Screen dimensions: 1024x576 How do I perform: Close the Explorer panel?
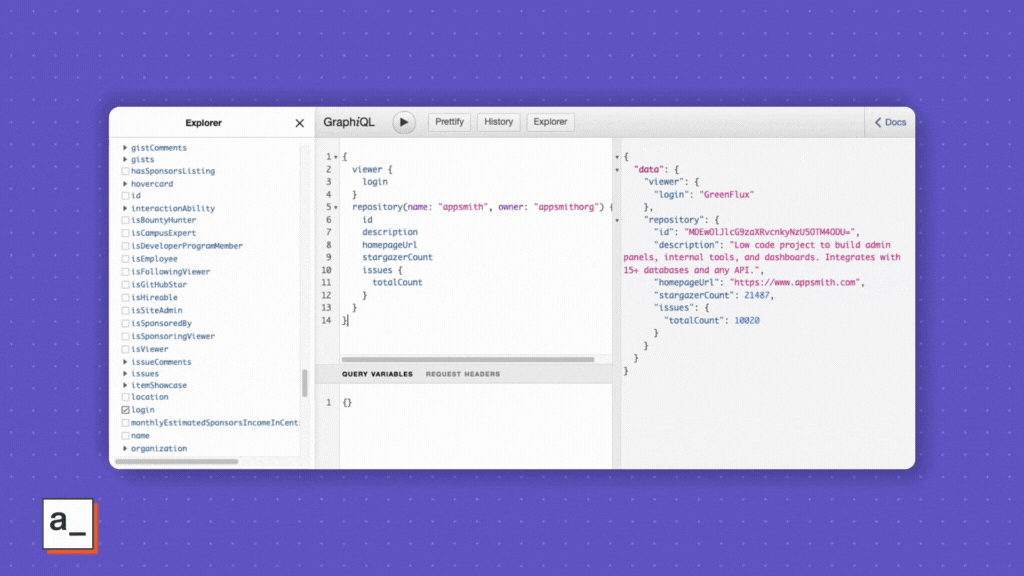pyautogui.click(x=300, y=123)
